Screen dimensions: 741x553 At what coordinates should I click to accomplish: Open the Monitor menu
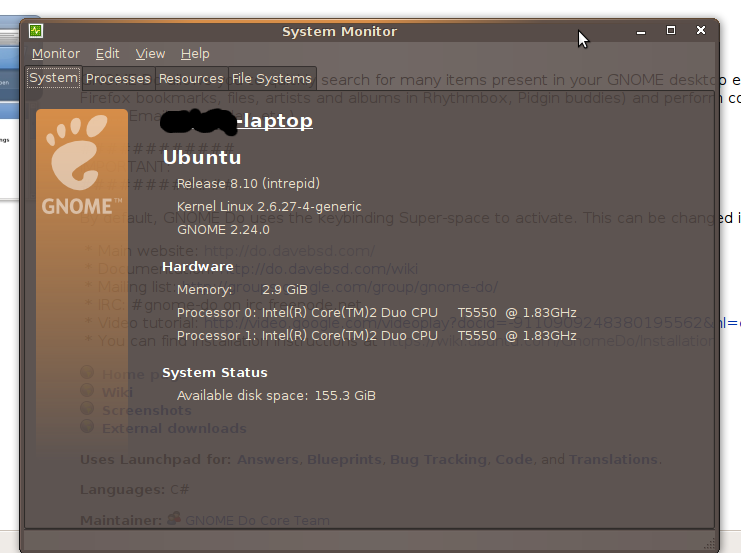click(x=56, y=54)
